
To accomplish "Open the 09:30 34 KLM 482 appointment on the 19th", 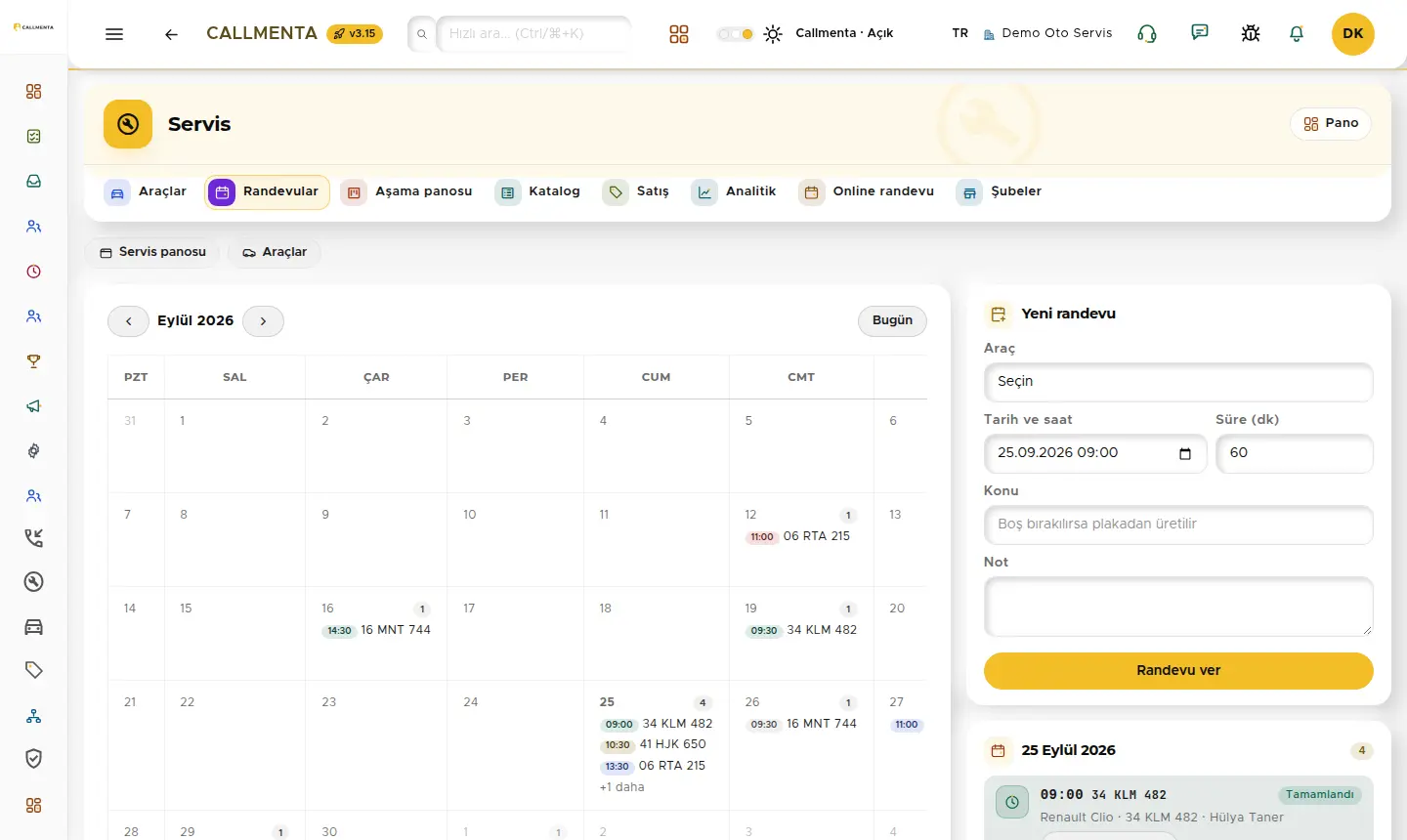I will point(801,631).
